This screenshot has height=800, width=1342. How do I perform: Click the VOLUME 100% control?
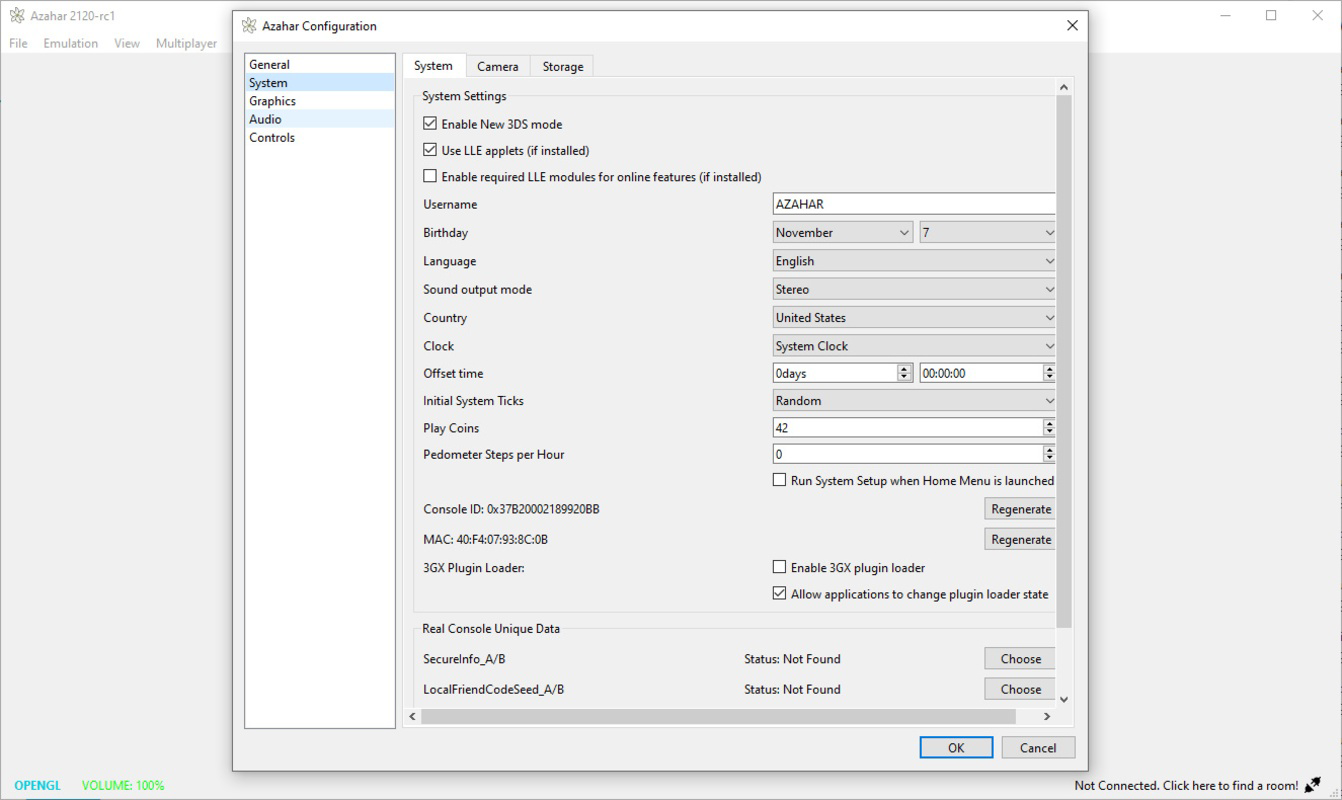coord(122,785)
